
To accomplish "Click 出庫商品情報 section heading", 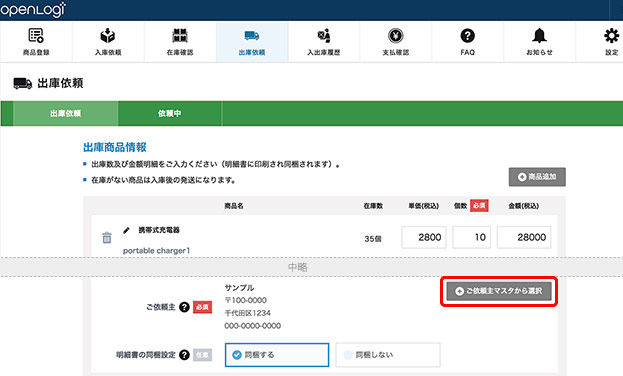I will [x=115, y=147].
